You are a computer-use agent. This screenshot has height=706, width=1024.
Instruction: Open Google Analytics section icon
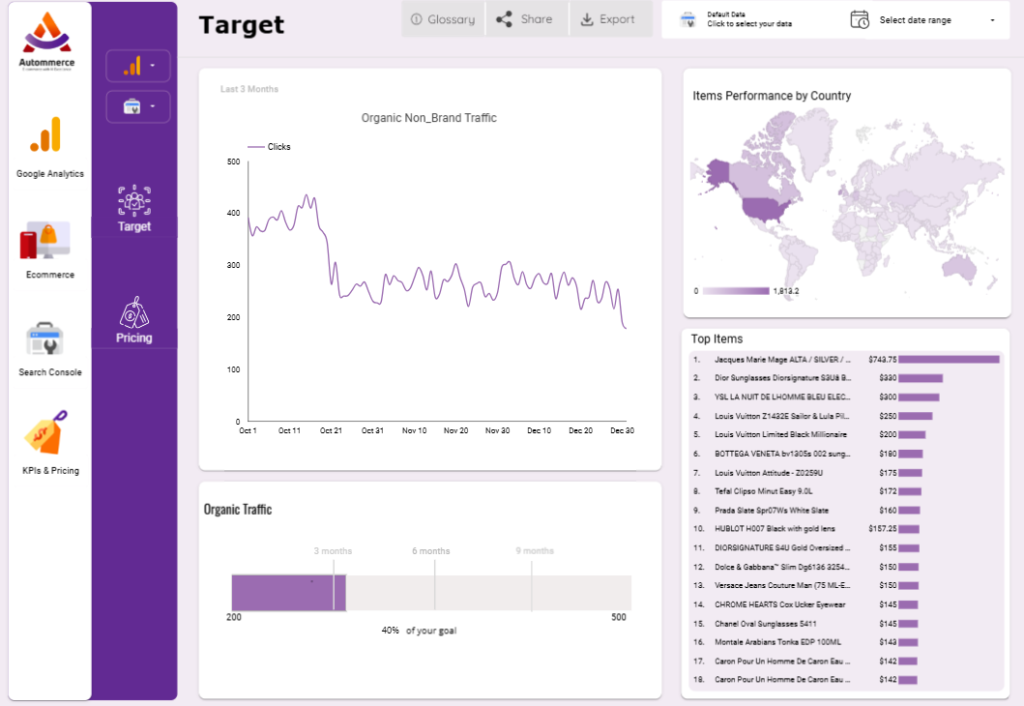[x=46, y=135]
